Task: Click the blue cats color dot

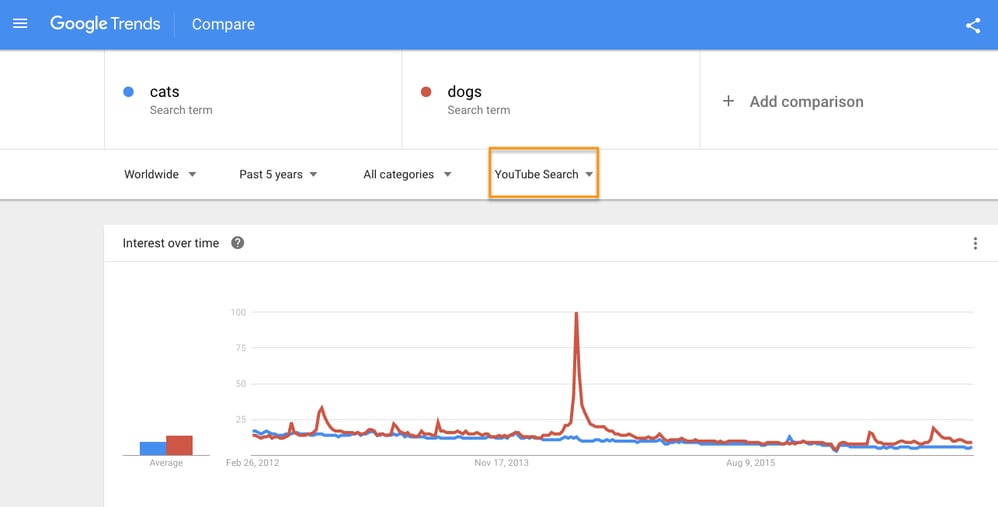Action: [128, 92]
